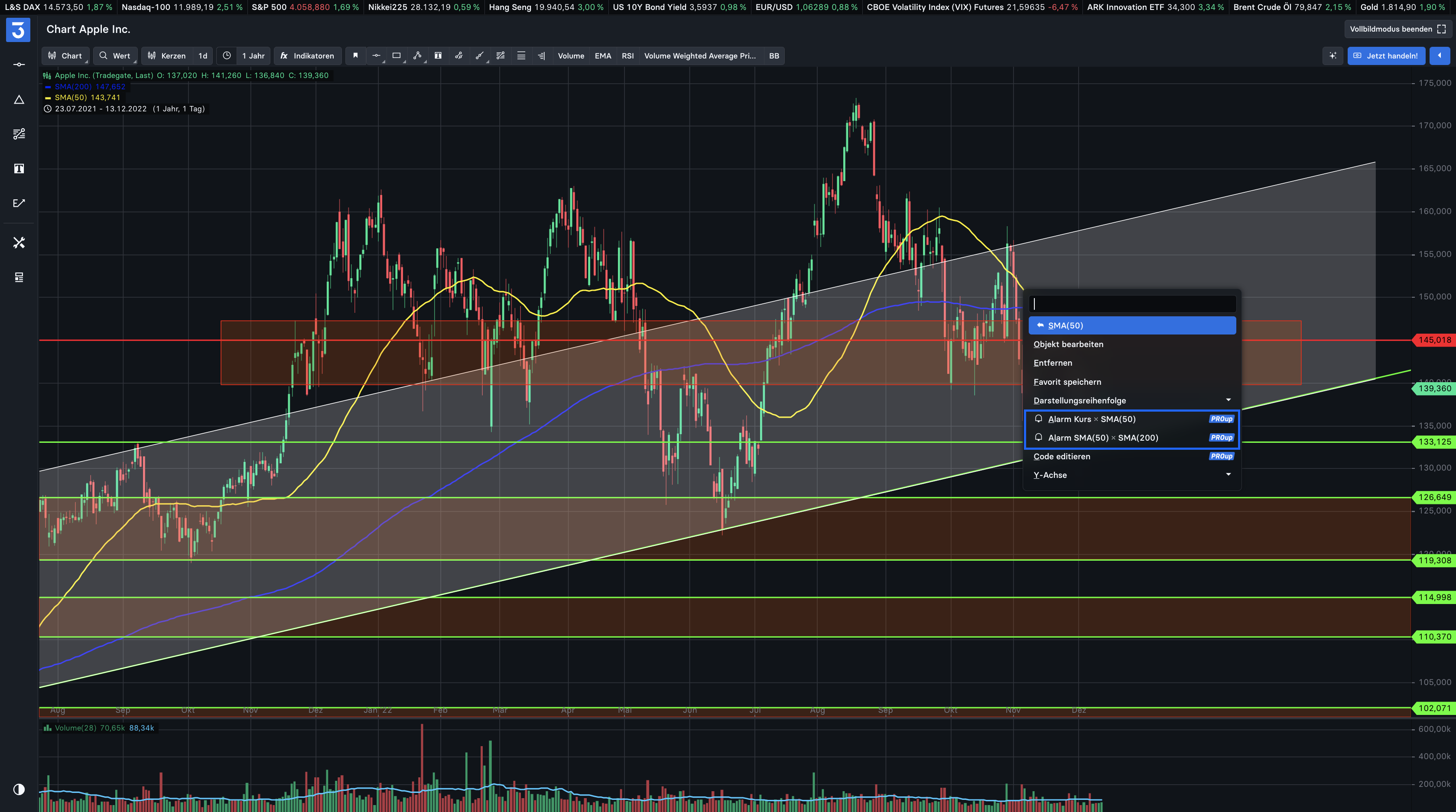Viewport: 1456px width, 812px height.
Task: Open the Fibonacci/trend pattern tool in left sidebar
Action: (19, 134)
